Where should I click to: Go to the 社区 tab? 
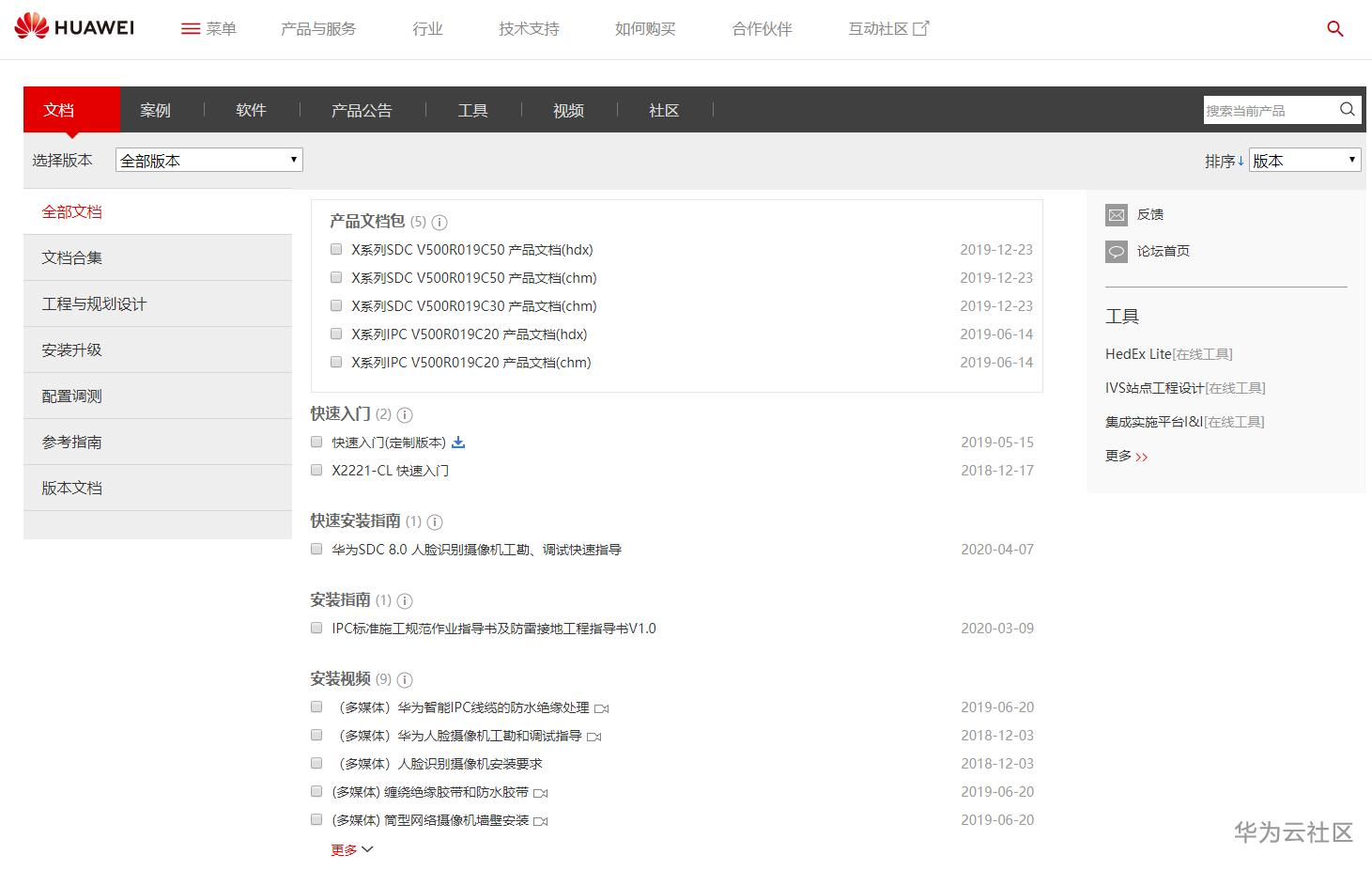pyautogui.click(x=664, y=110)
